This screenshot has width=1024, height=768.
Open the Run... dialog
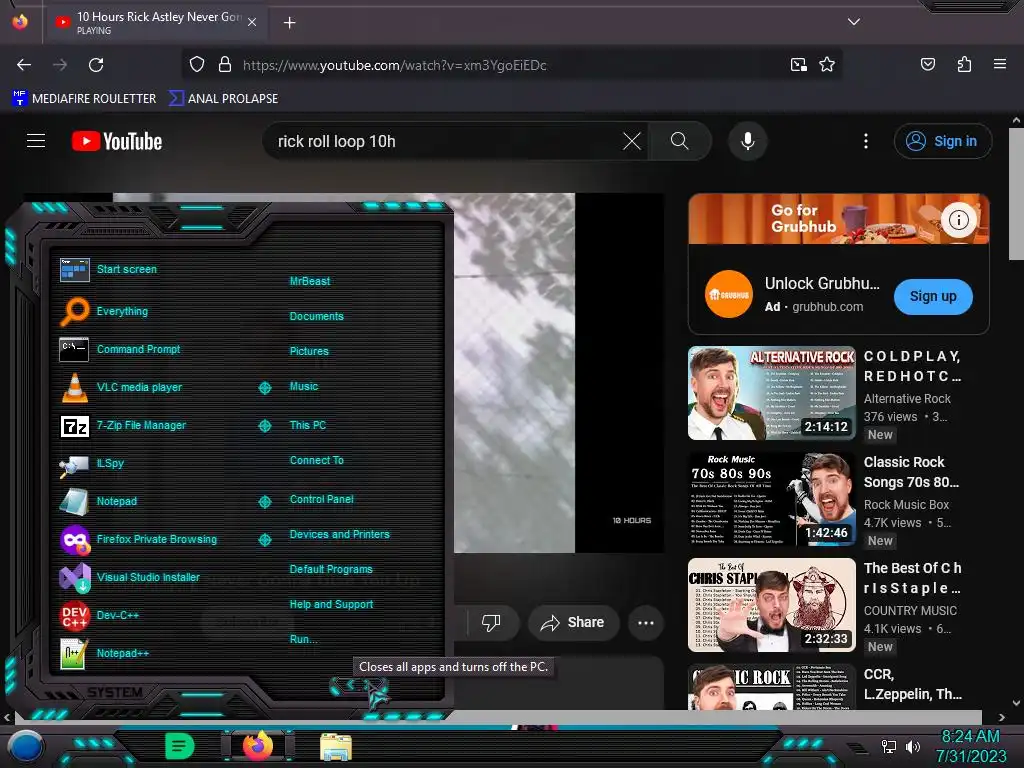pos(303,639)
